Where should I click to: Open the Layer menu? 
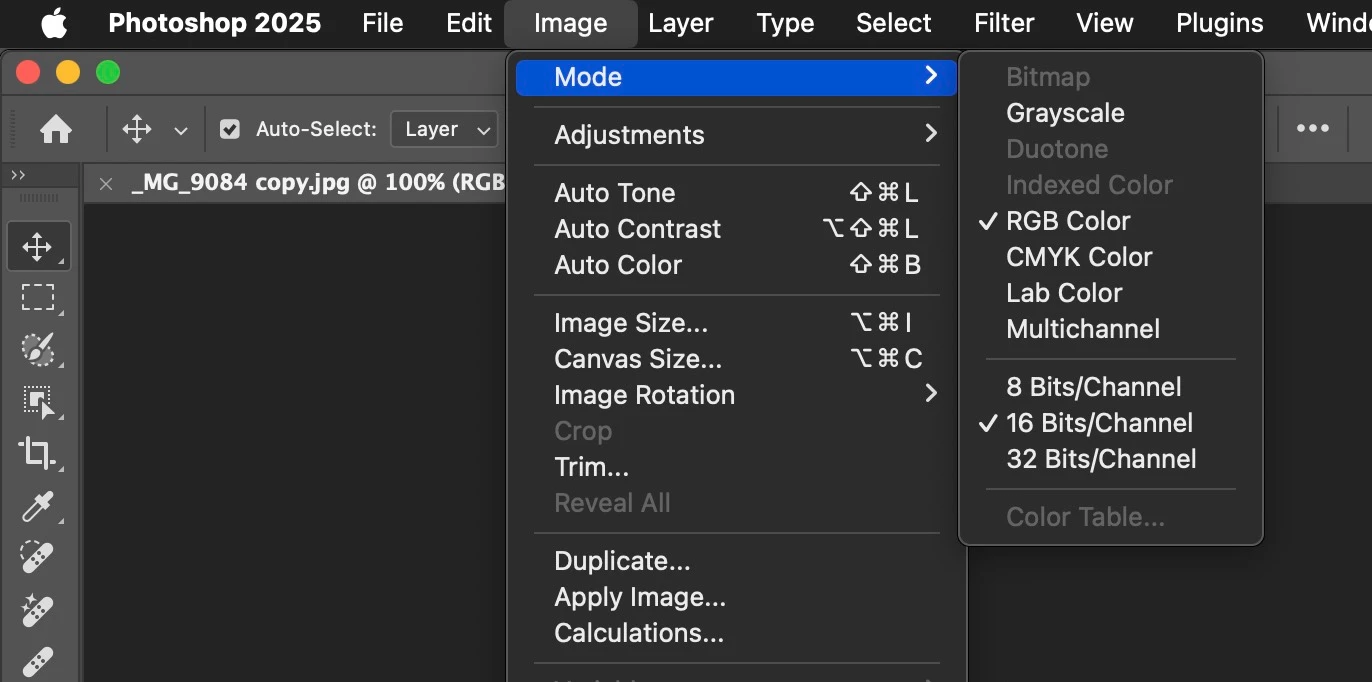coord(681,23)
